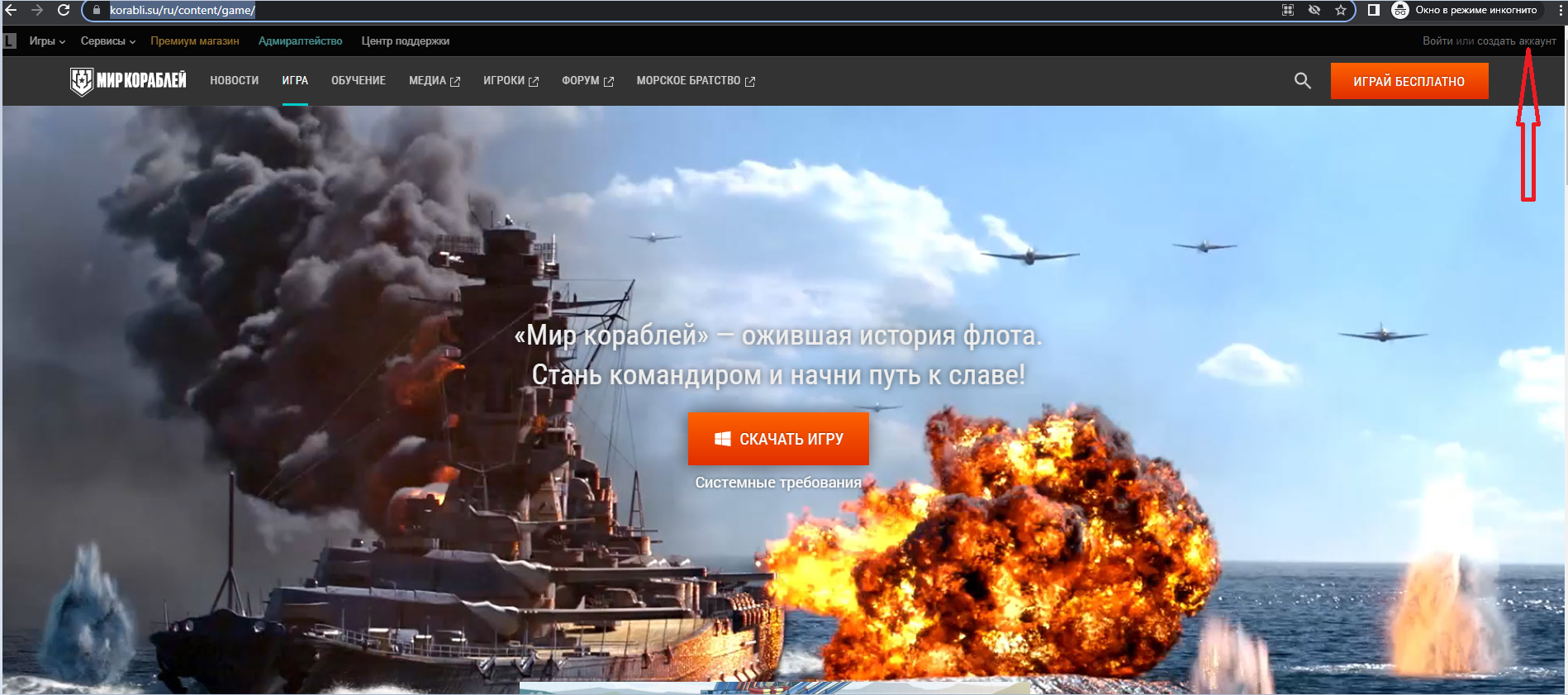Click the Играй бесплатно button
The image size is (1568, 695).
(1409, 81)
